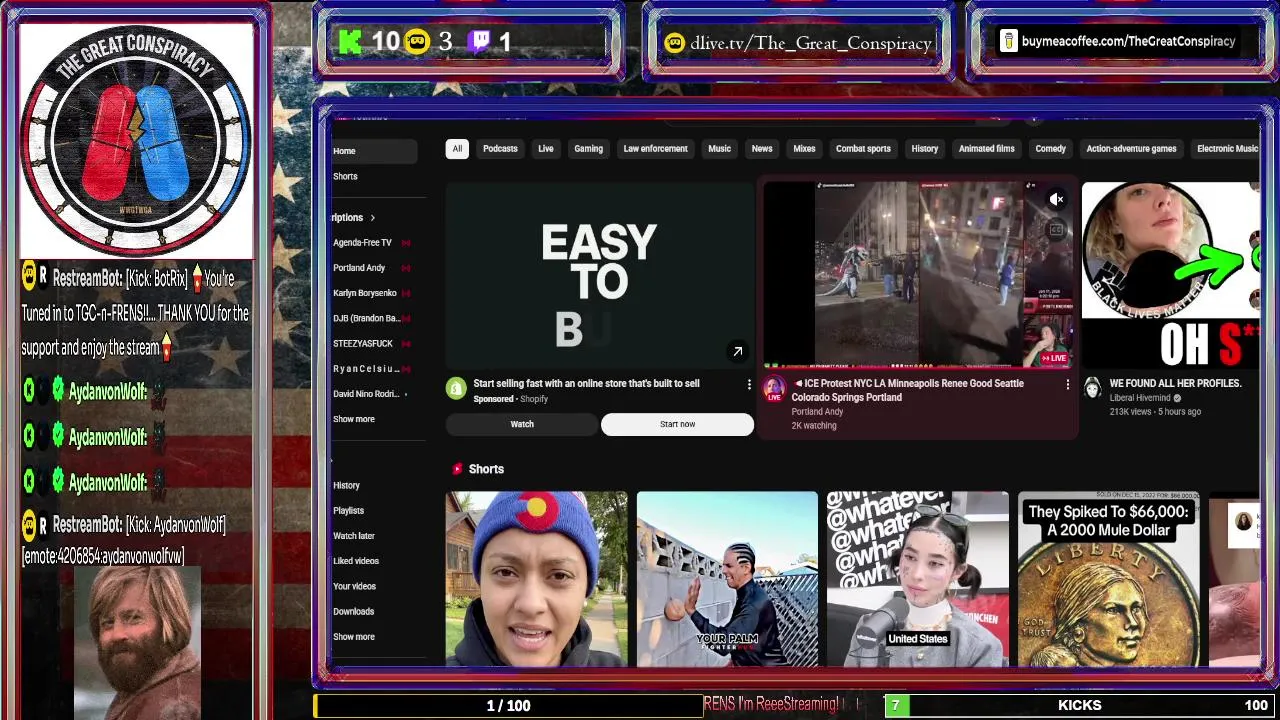Select the Animated films filter chip
The width and height of the screenshot is (1280, 720).
[x=986, y=148]
